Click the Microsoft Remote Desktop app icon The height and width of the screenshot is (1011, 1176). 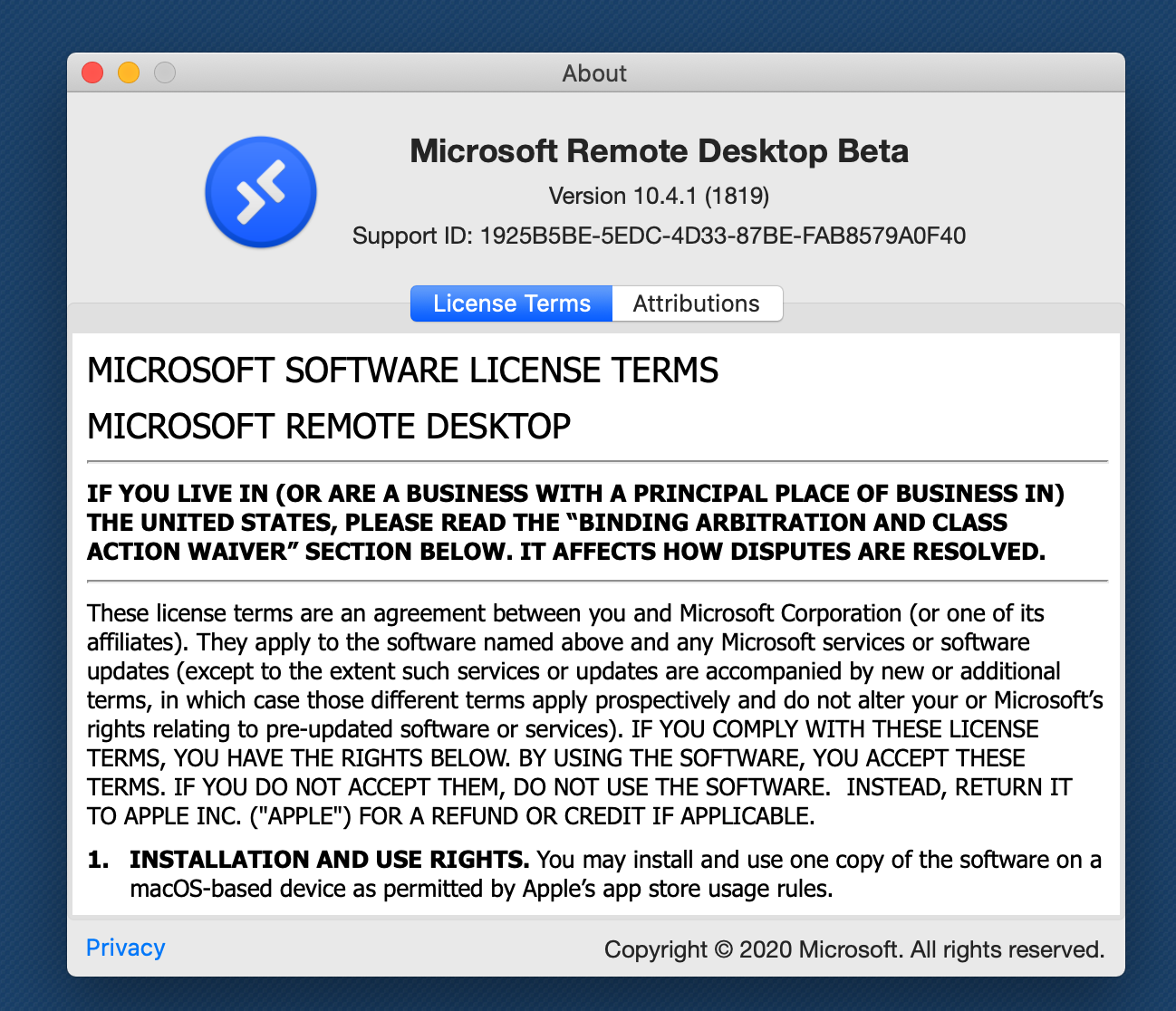(261, 192)
